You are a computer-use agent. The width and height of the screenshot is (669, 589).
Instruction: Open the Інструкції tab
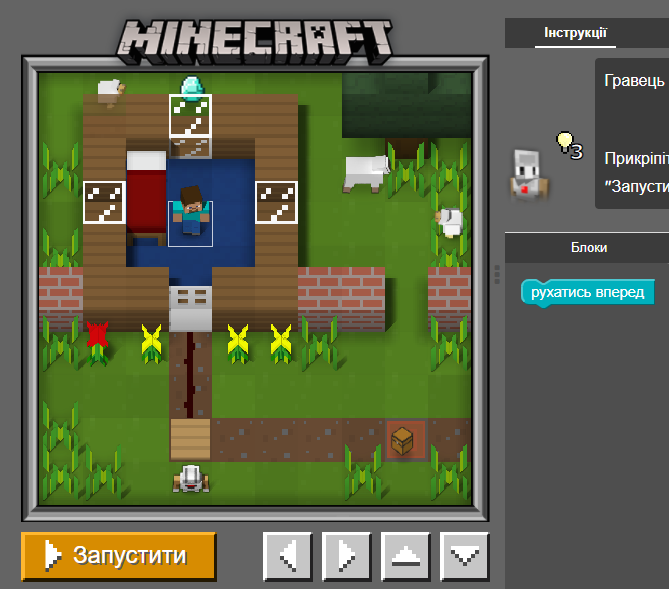(573, 33)
